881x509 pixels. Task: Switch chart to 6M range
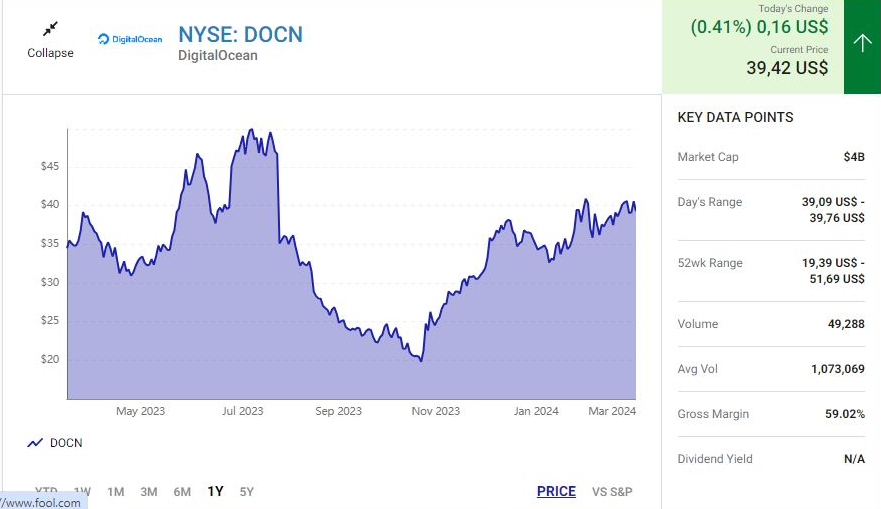pos(182,491)
